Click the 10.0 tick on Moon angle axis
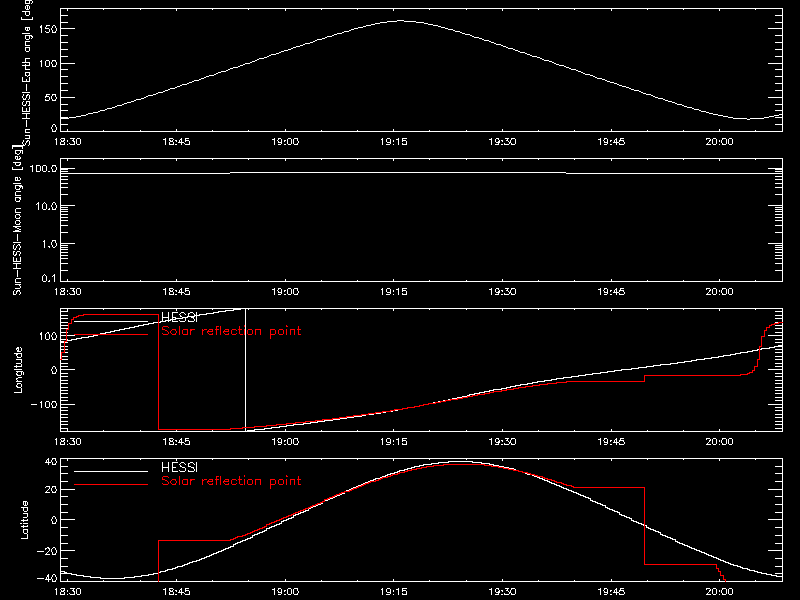The image size is (800, 600). pos(45,206)
